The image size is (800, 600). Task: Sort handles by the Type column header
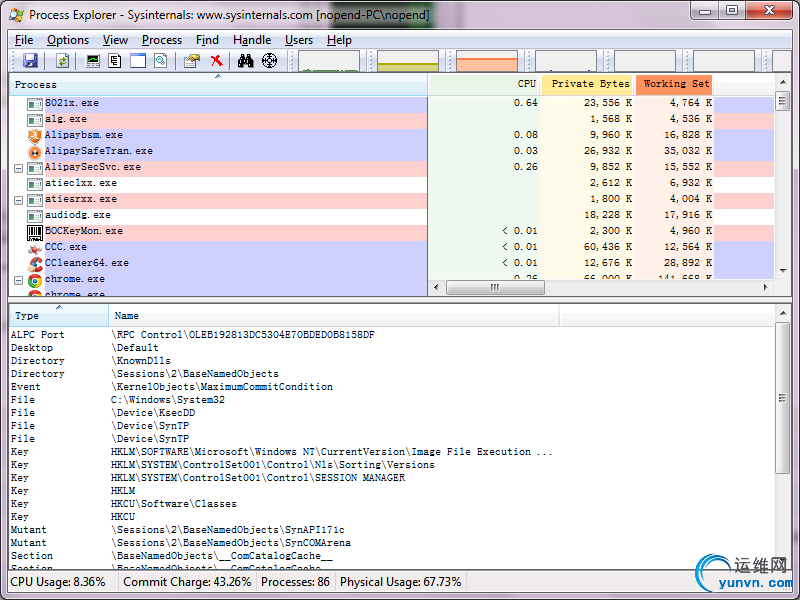coord(59,316)
